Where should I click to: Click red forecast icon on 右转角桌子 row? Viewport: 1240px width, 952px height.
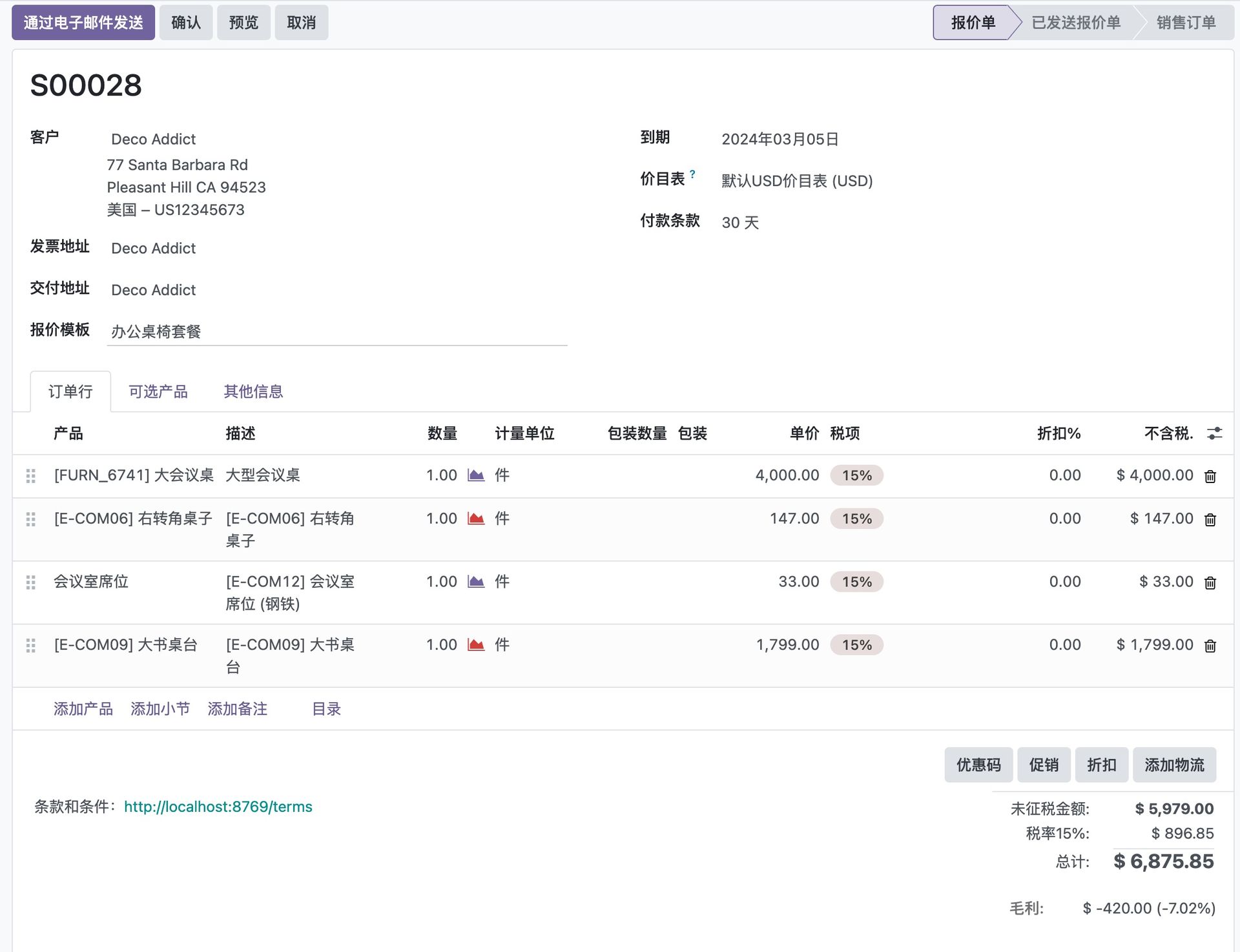[476, 519]
